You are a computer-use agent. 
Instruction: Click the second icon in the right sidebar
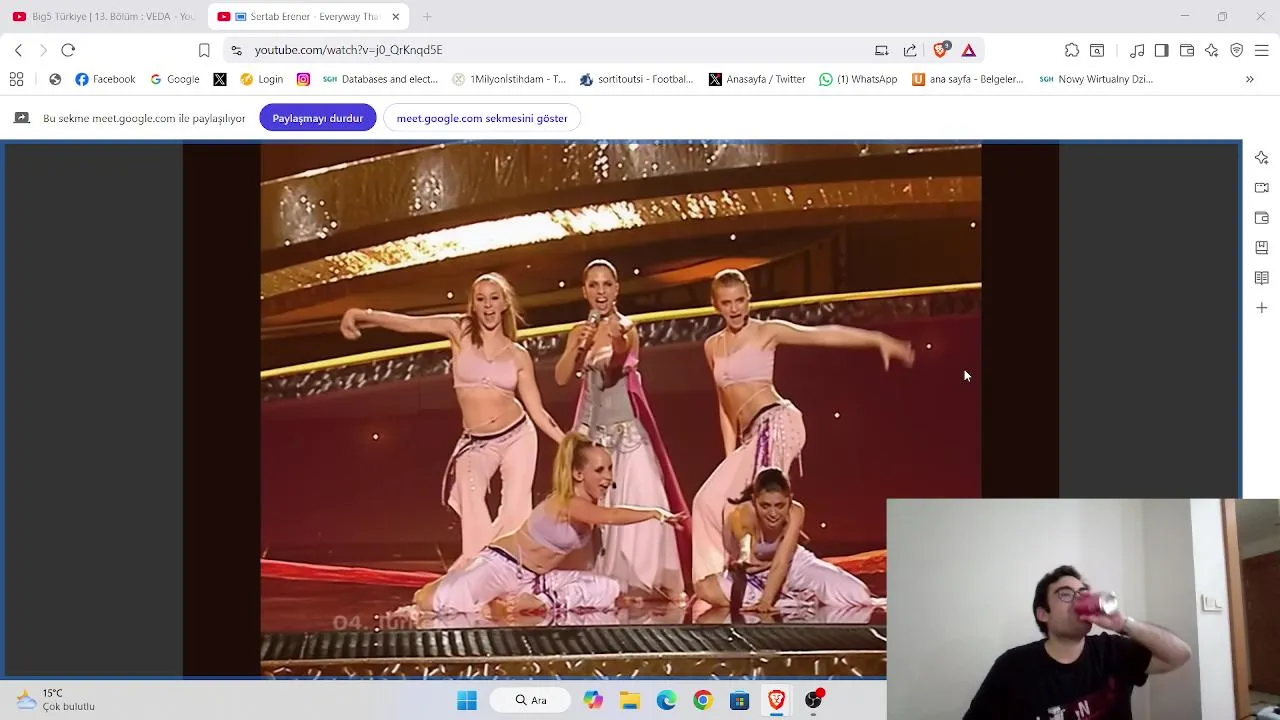tap(1262, 188)
